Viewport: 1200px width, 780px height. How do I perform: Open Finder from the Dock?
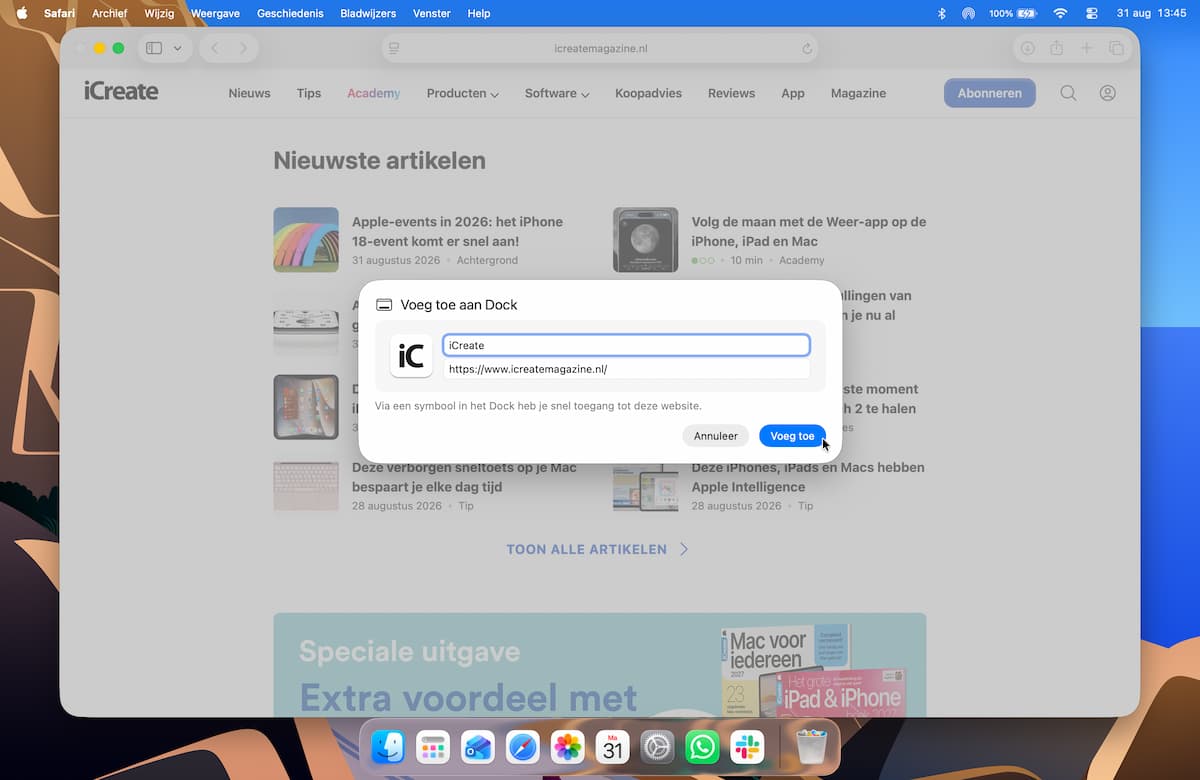pyautogui.click(x=388, y=747)
